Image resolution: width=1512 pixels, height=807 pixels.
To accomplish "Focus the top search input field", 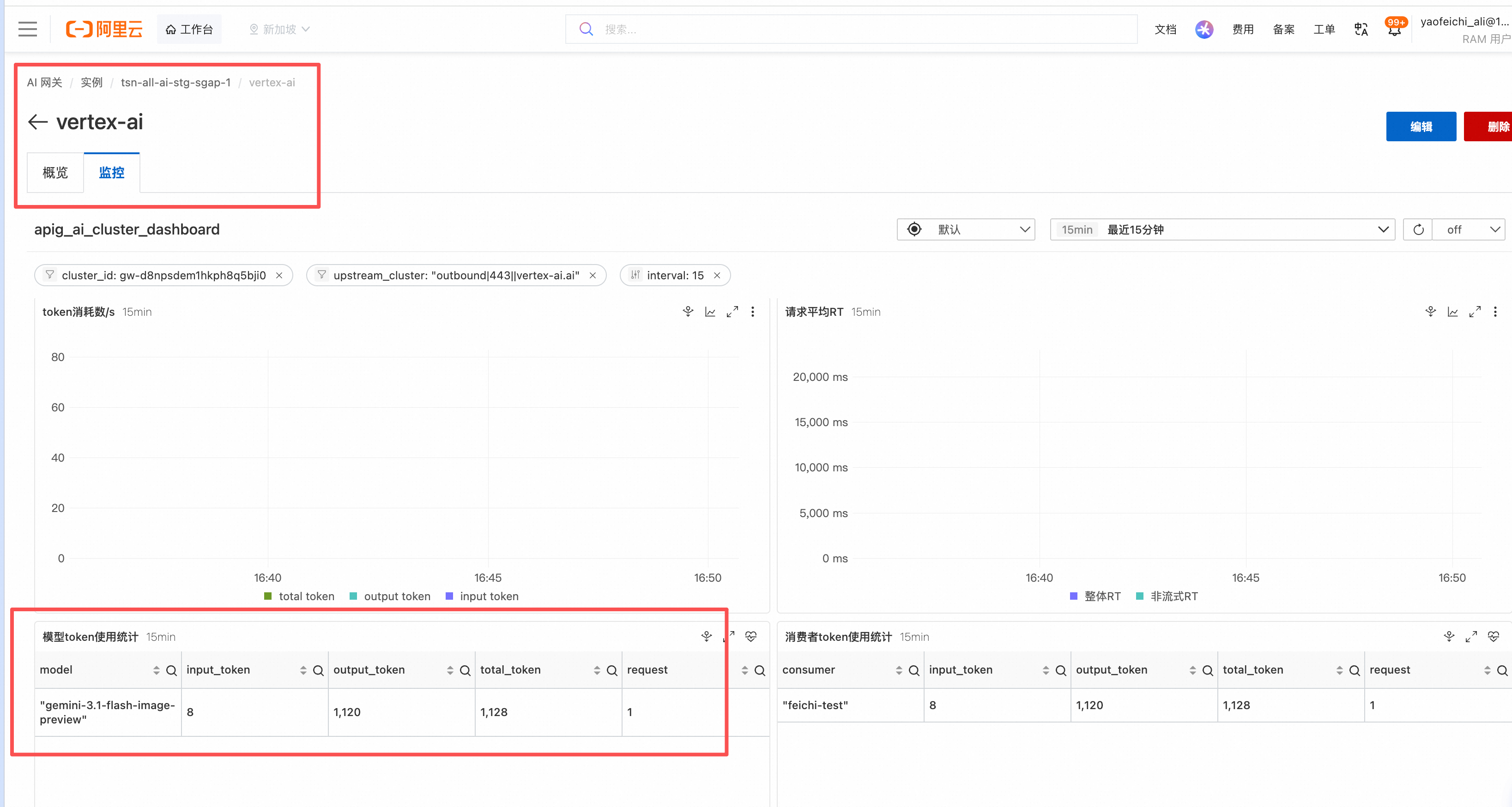I will point(851,29).
